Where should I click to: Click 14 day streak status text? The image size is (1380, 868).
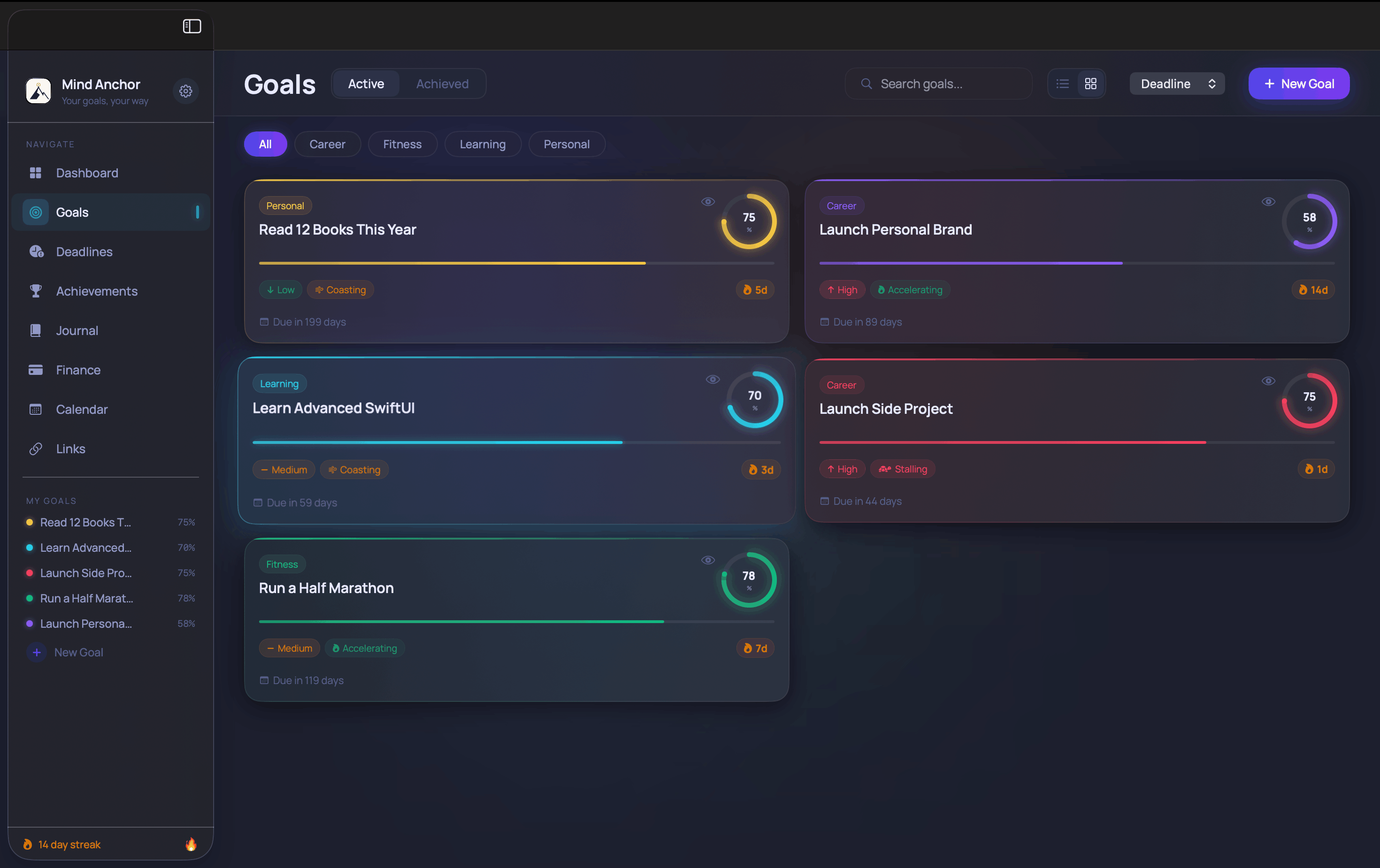(x=69, y=845)
